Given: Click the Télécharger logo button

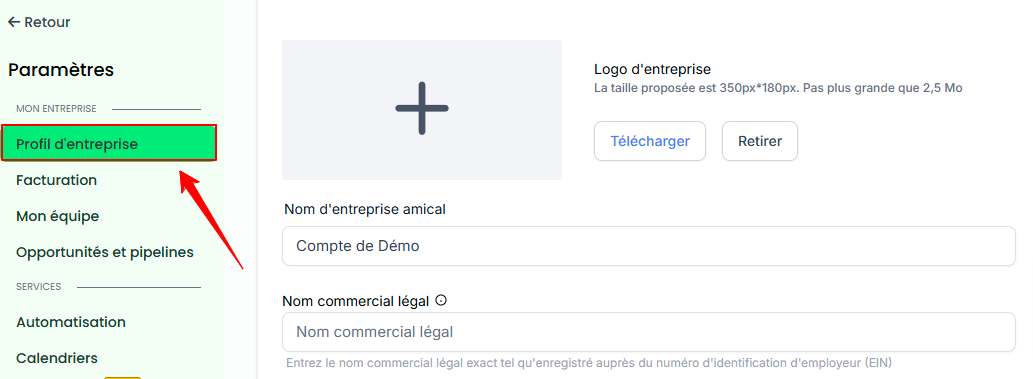Looking at the screenshot, I should coord(650,141).
